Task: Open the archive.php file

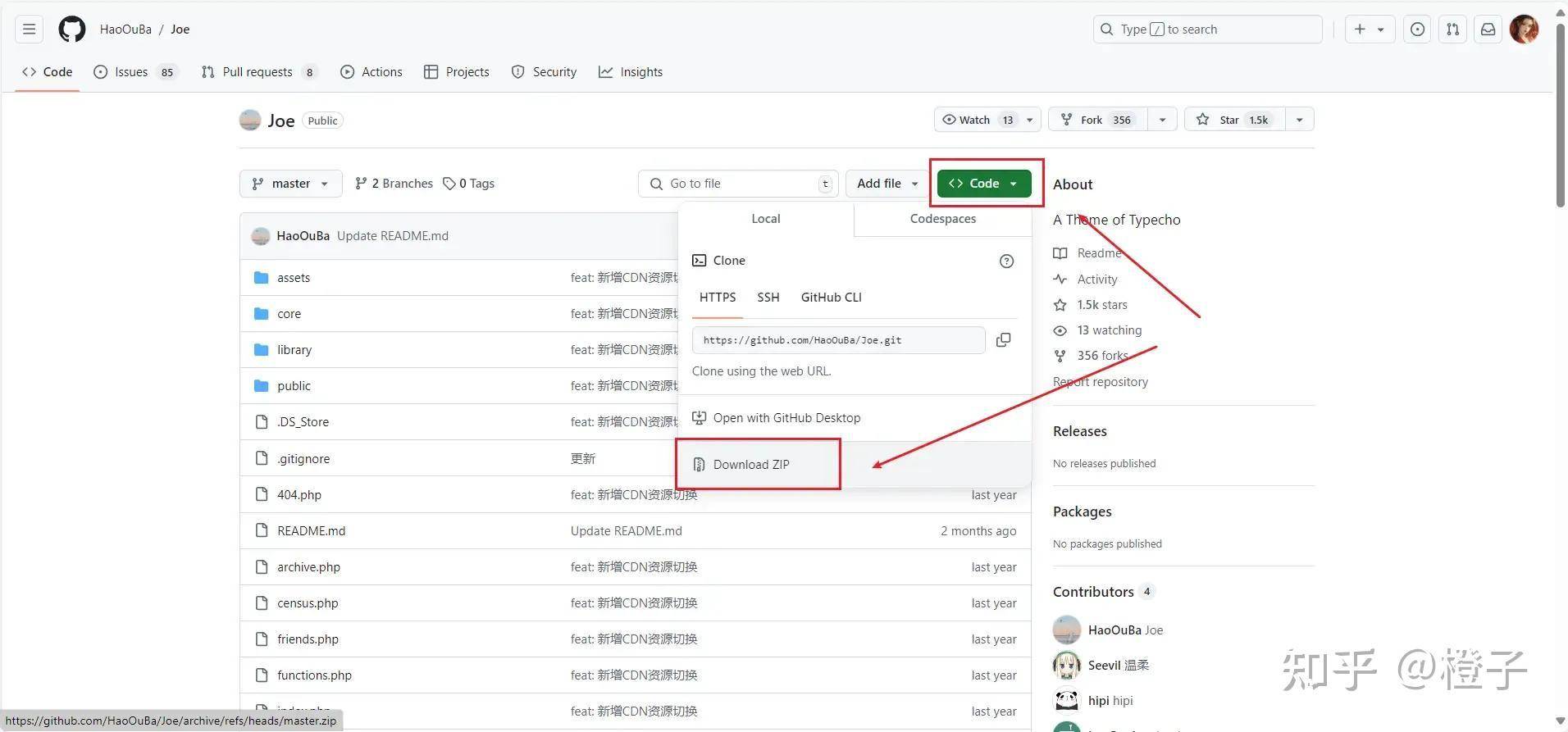Action: (x=308, y=567)
